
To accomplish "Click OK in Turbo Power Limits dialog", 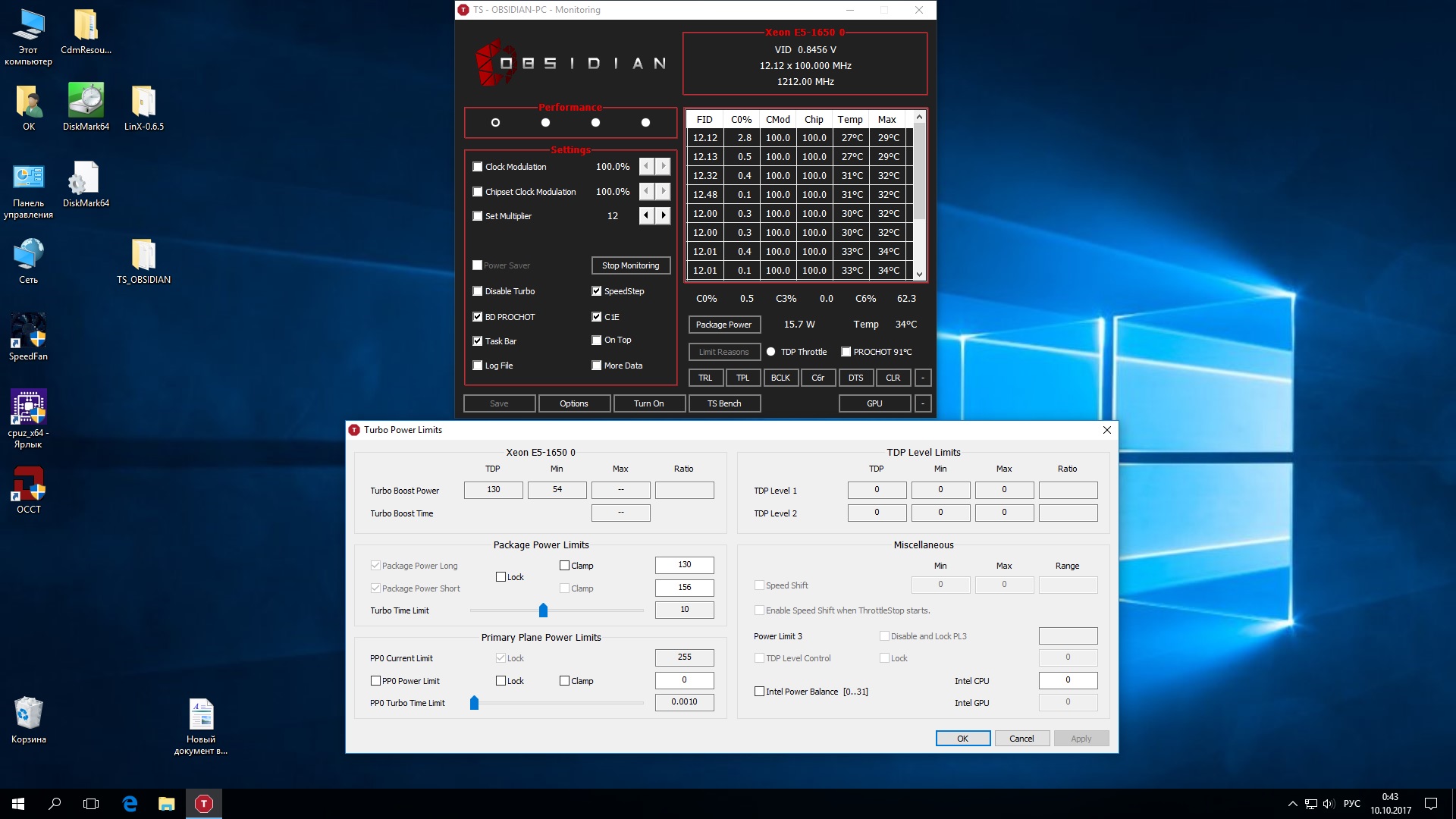I will tap(963, 739).
